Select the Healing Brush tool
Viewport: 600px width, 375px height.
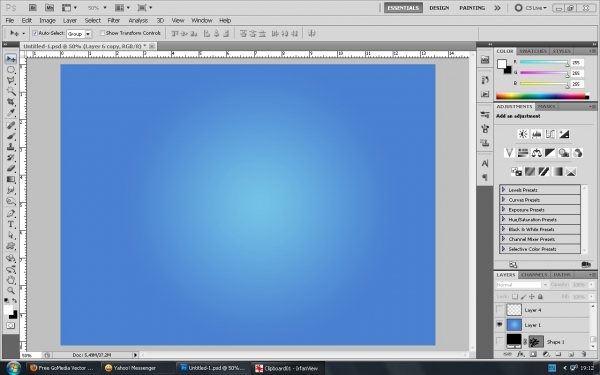11,126
